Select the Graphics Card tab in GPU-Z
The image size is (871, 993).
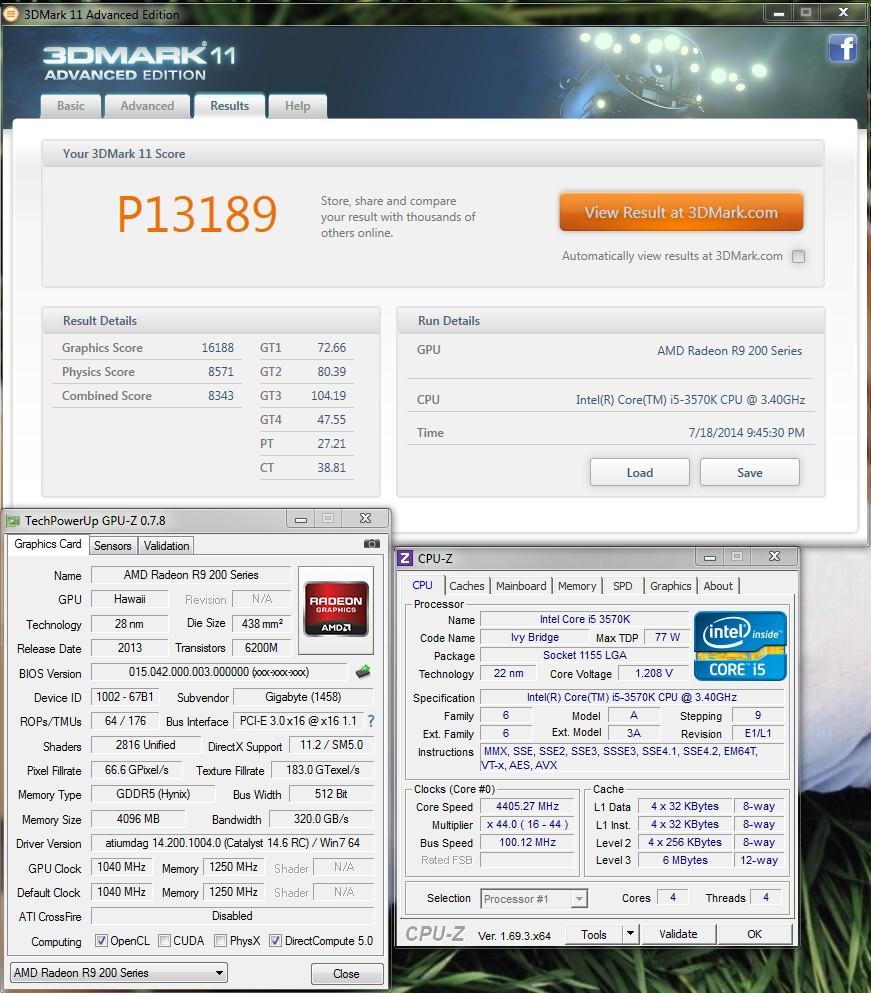48,544
